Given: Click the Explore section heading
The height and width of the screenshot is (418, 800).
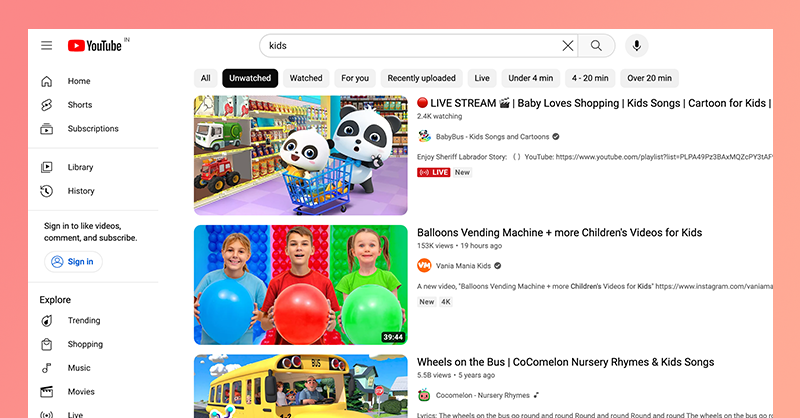Looking at the screenshot, I should (x=55, y=300).
